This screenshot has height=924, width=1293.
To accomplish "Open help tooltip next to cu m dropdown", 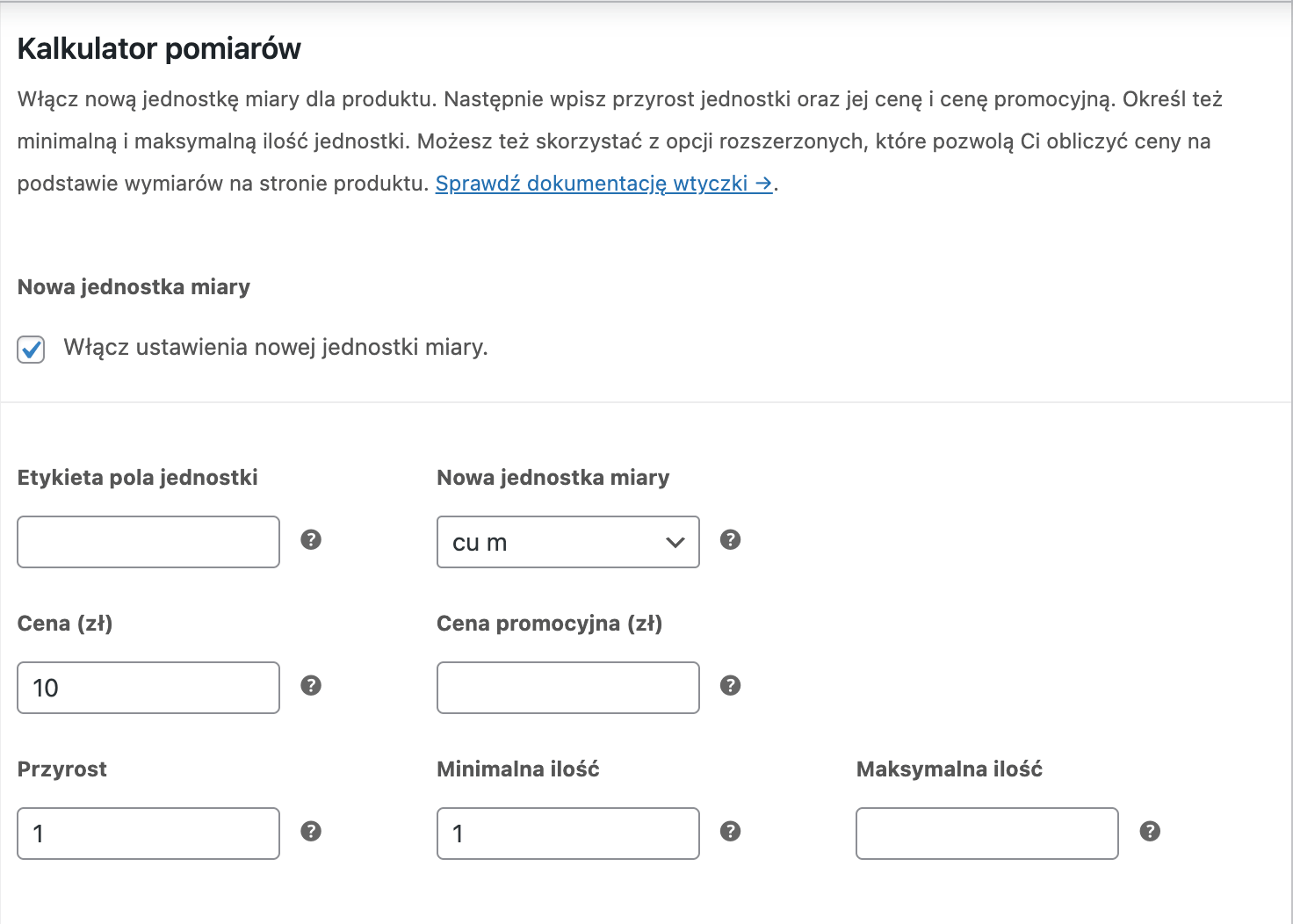I will [730, 539].
